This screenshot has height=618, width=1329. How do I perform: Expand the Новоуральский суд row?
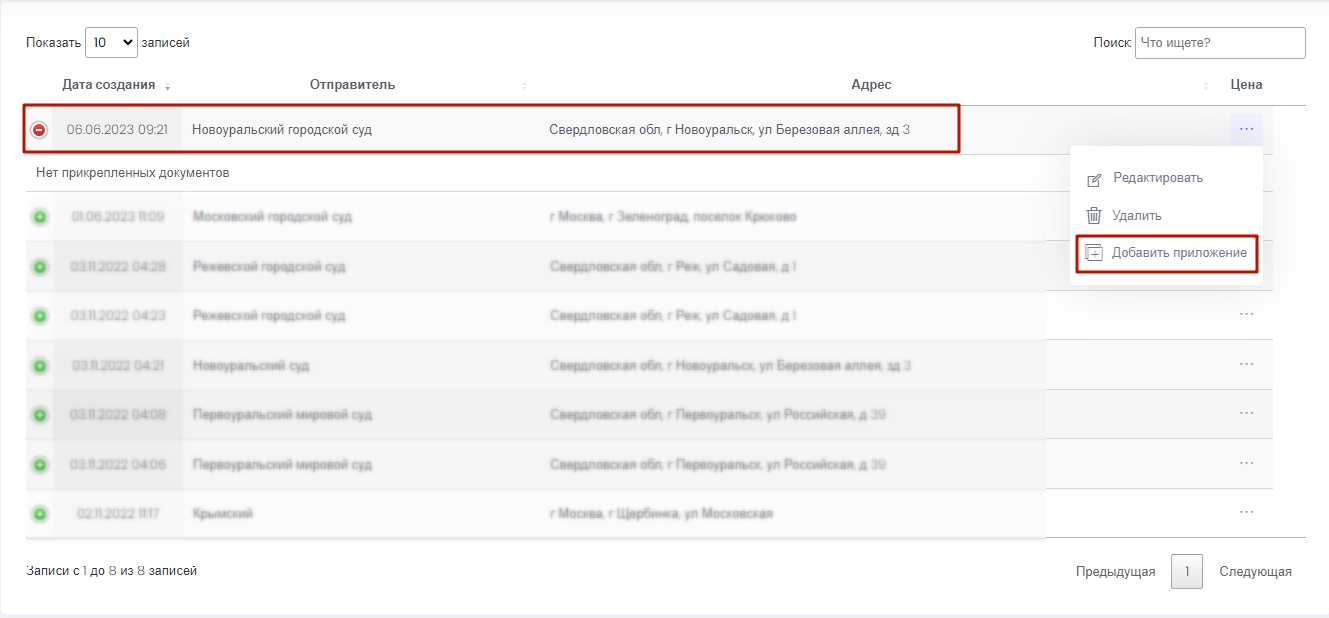[39, 366]
